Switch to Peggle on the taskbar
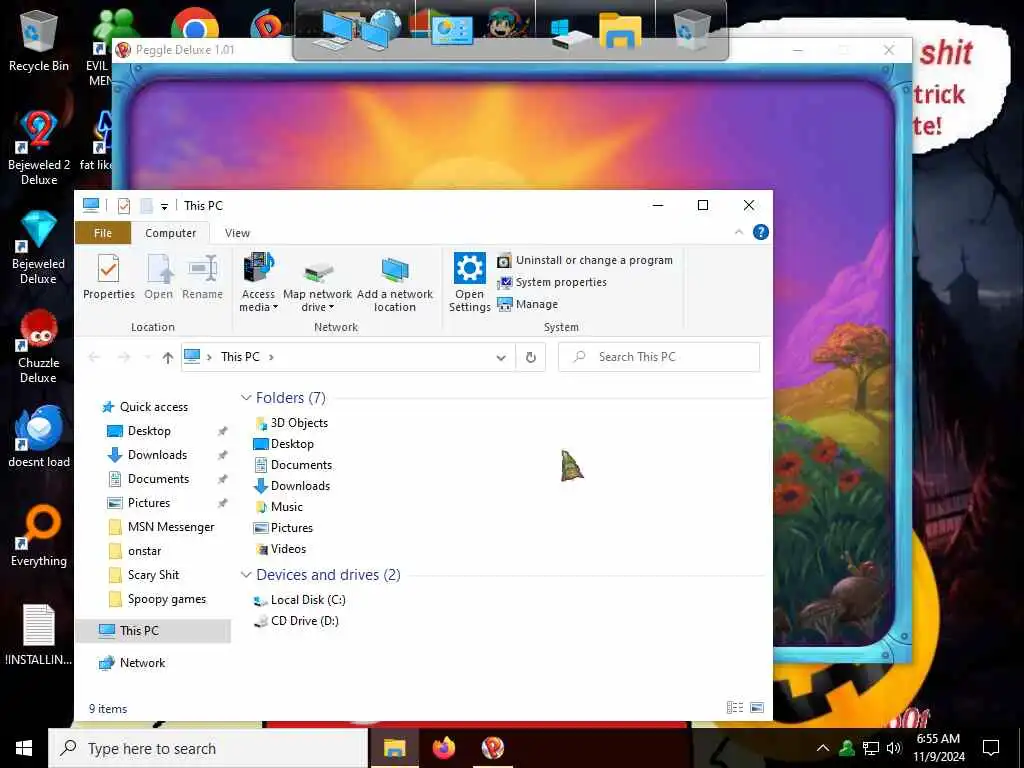 492,748
